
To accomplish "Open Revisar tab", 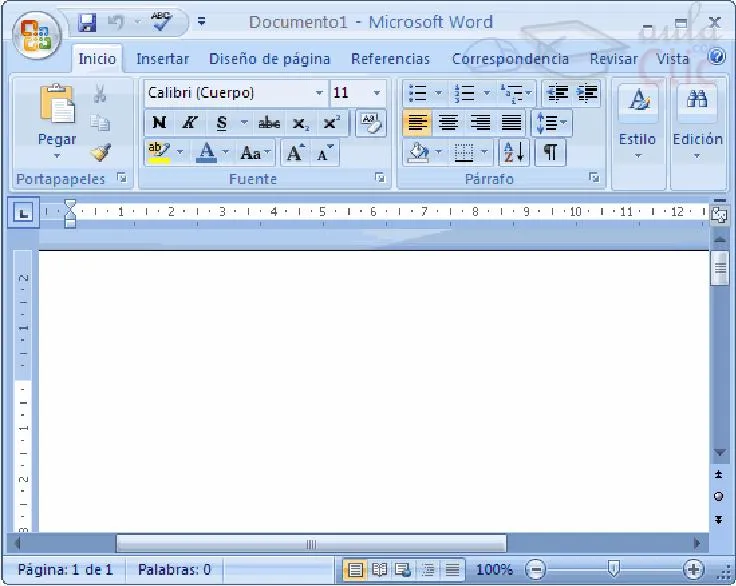I will point(613,59).
